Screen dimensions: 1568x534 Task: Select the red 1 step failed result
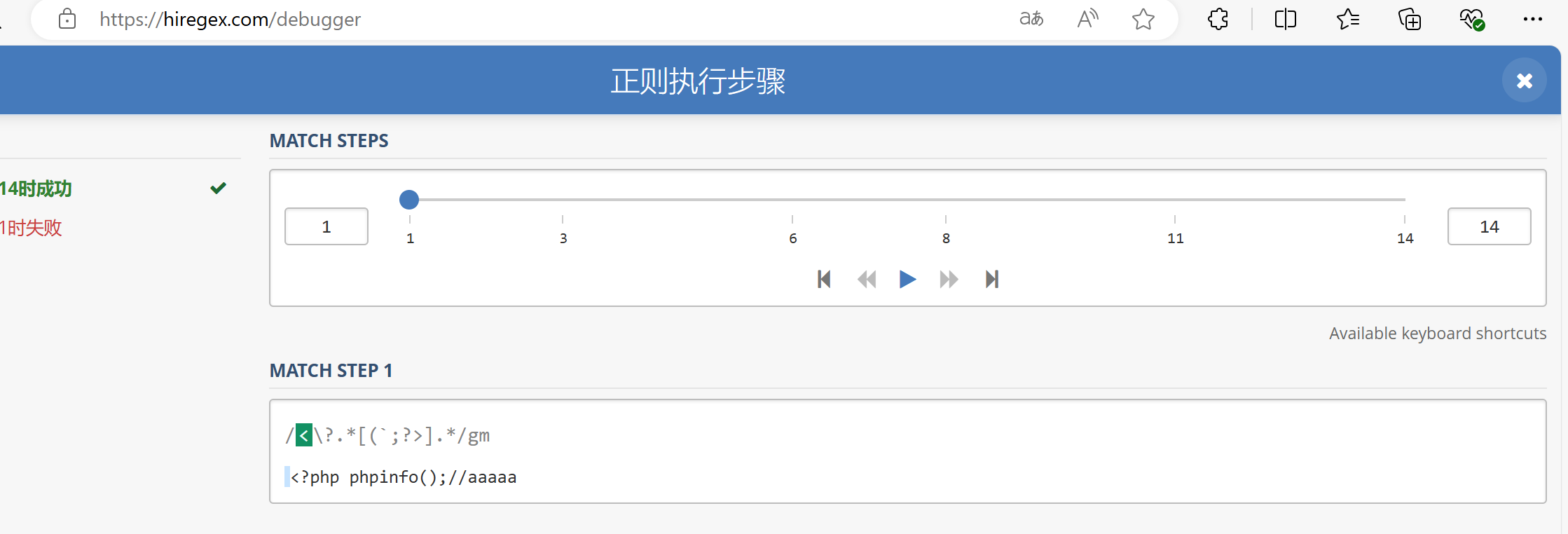[x=32, y=228]
